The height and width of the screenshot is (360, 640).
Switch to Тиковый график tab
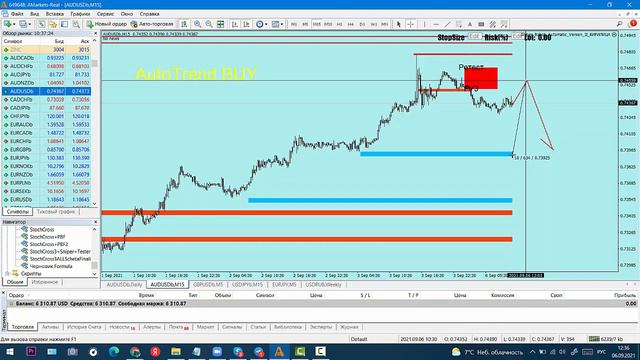point(56,212)
